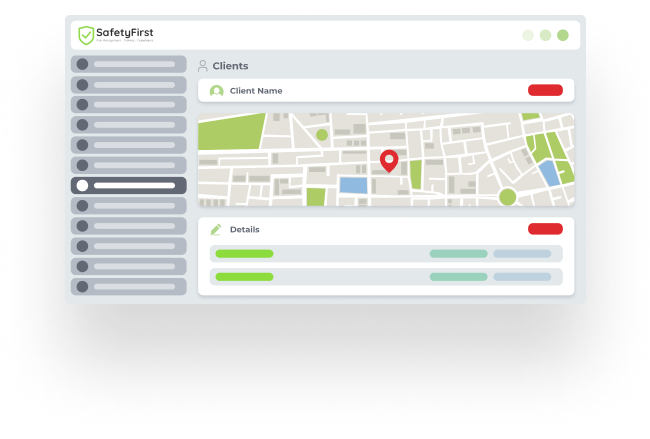650x439 pixels.
Task: Click the last sidebar item's circle icon
Action: click(82, 286)
